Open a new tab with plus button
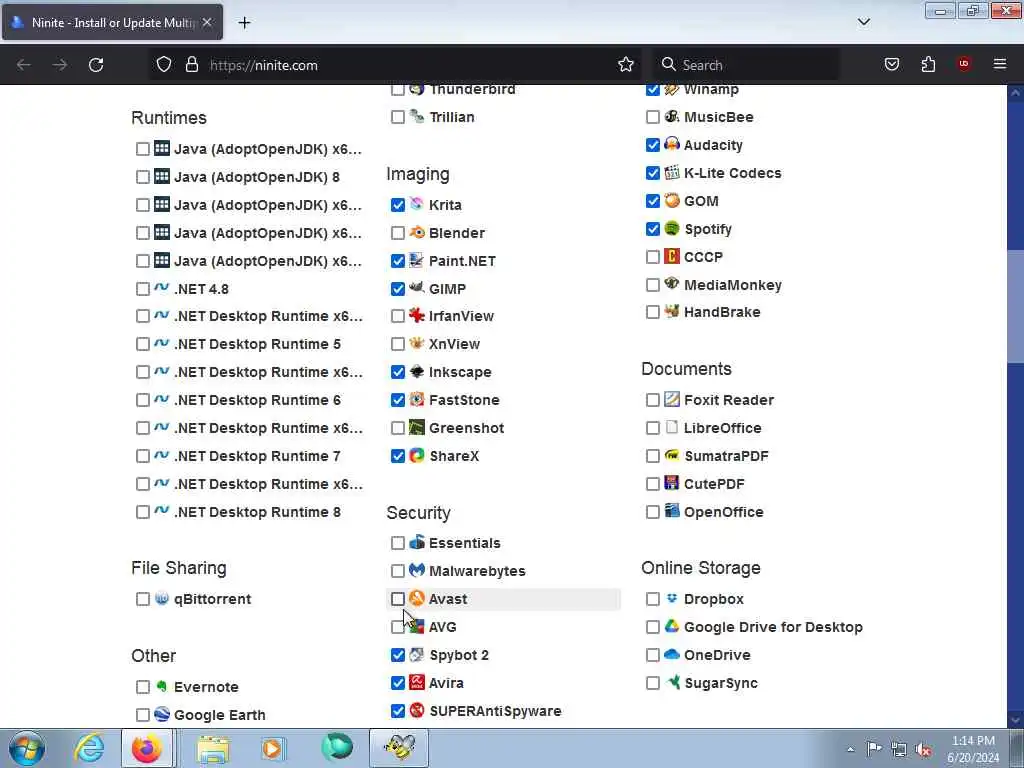This screenshot has width=1024, height=768. point(244,22)
